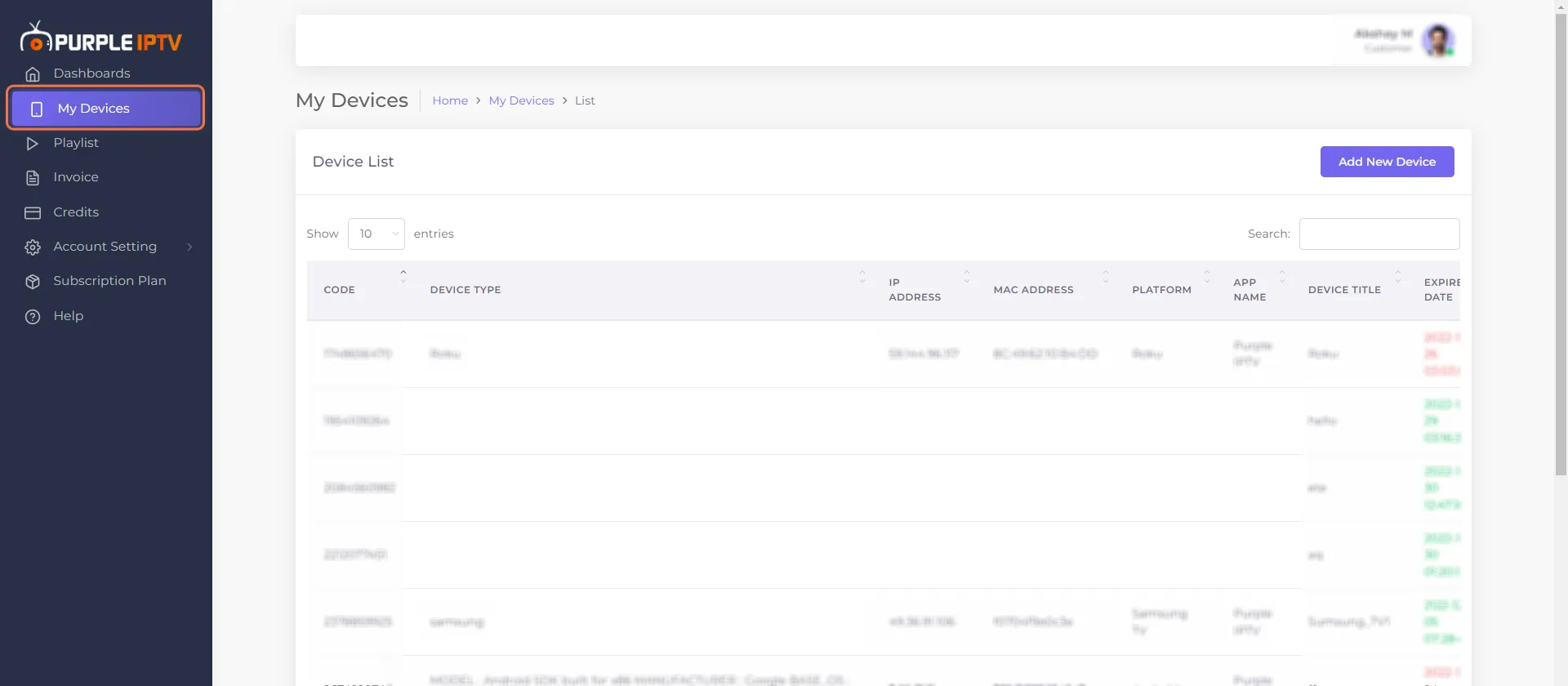Follow the My Devices breadcrumb link
1568x686 pixels.
[x=521, y=100]
